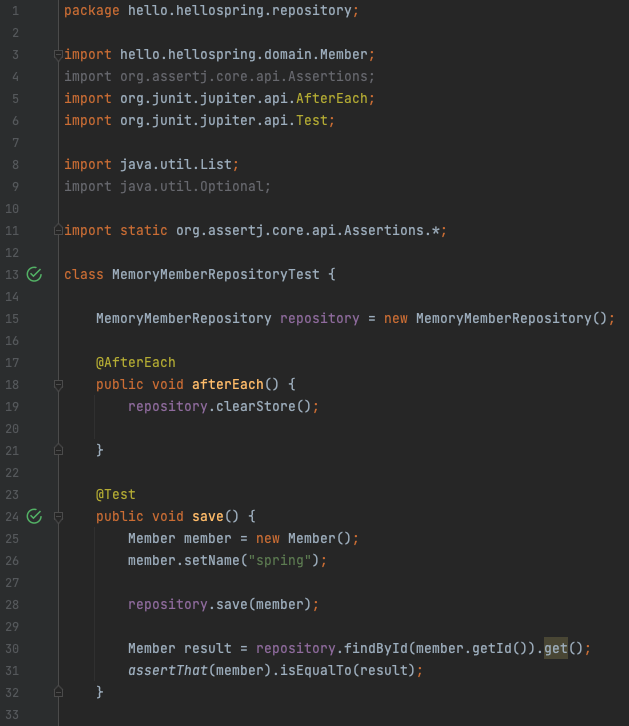Click the "MemoryMemberRepository" type starting line 15

[184, 319]
